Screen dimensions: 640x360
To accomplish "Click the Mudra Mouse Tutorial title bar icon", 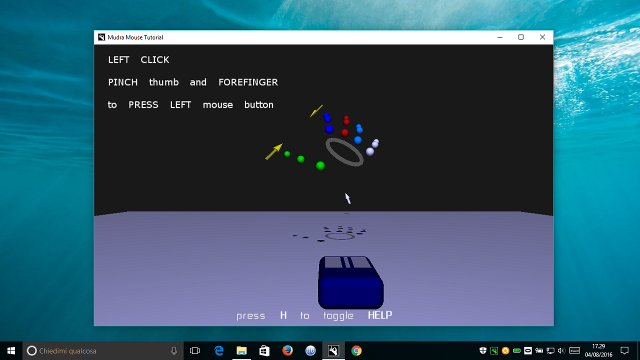I will coord(101,37).
